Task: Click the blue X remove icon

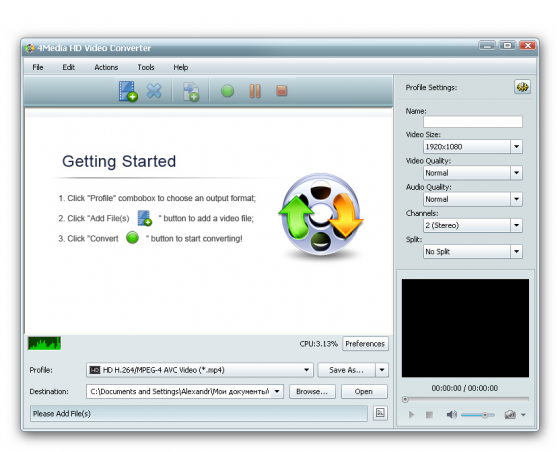Action: [154, 91]
